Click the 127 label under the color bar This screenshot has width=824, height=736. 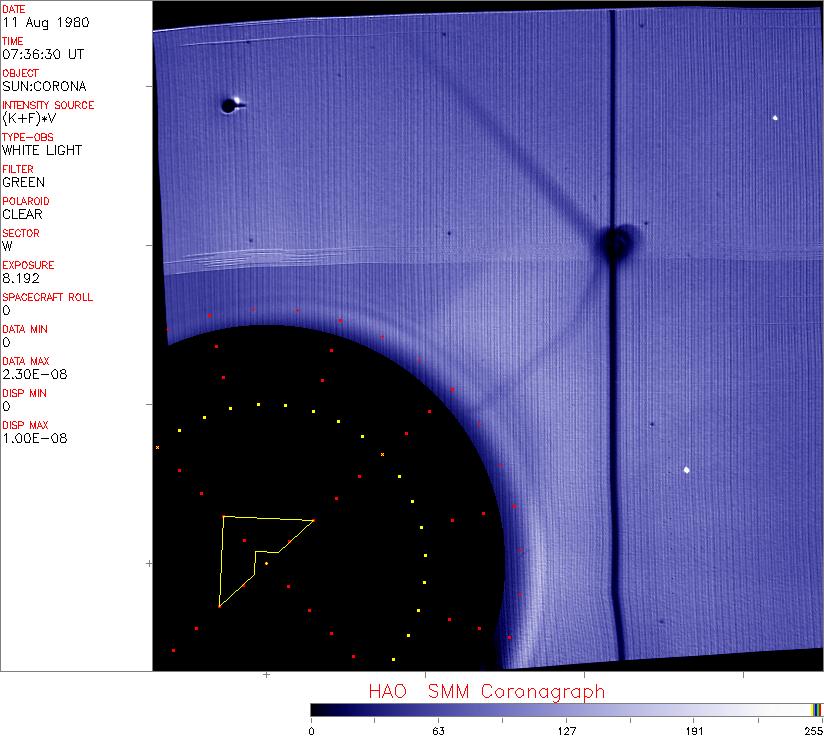pos(566,729)
